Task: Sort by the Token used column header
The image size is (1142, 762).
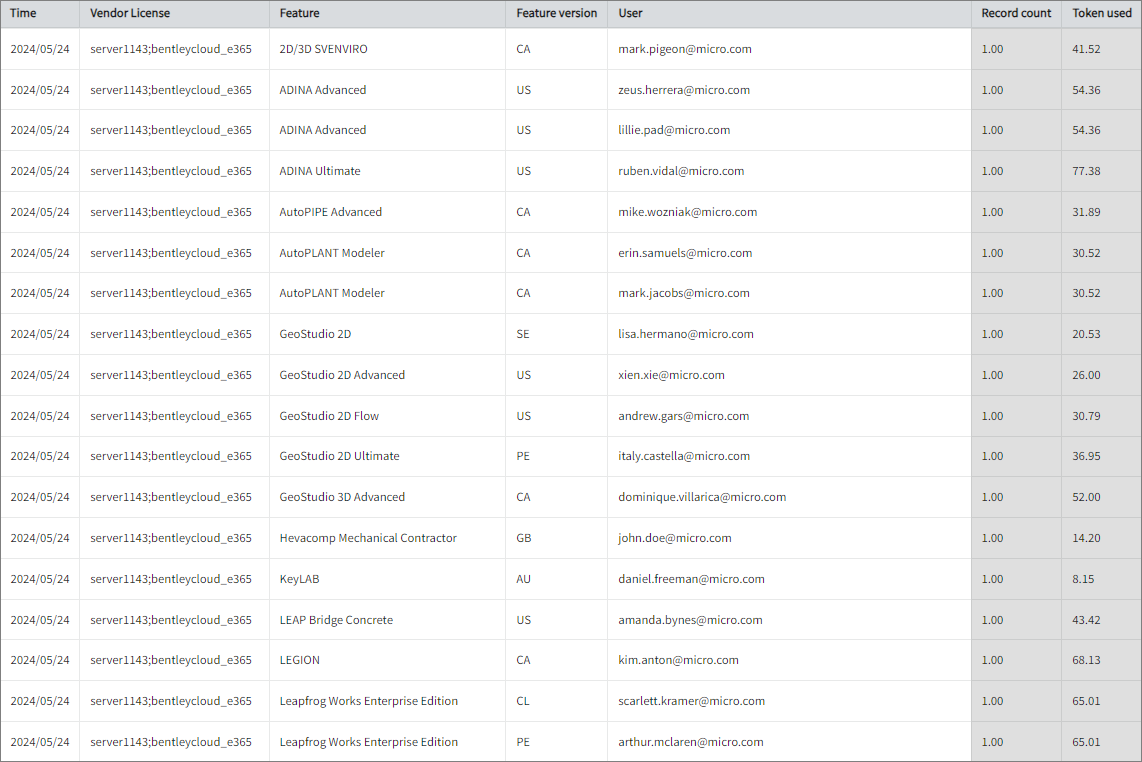Action: point(1102,14)
